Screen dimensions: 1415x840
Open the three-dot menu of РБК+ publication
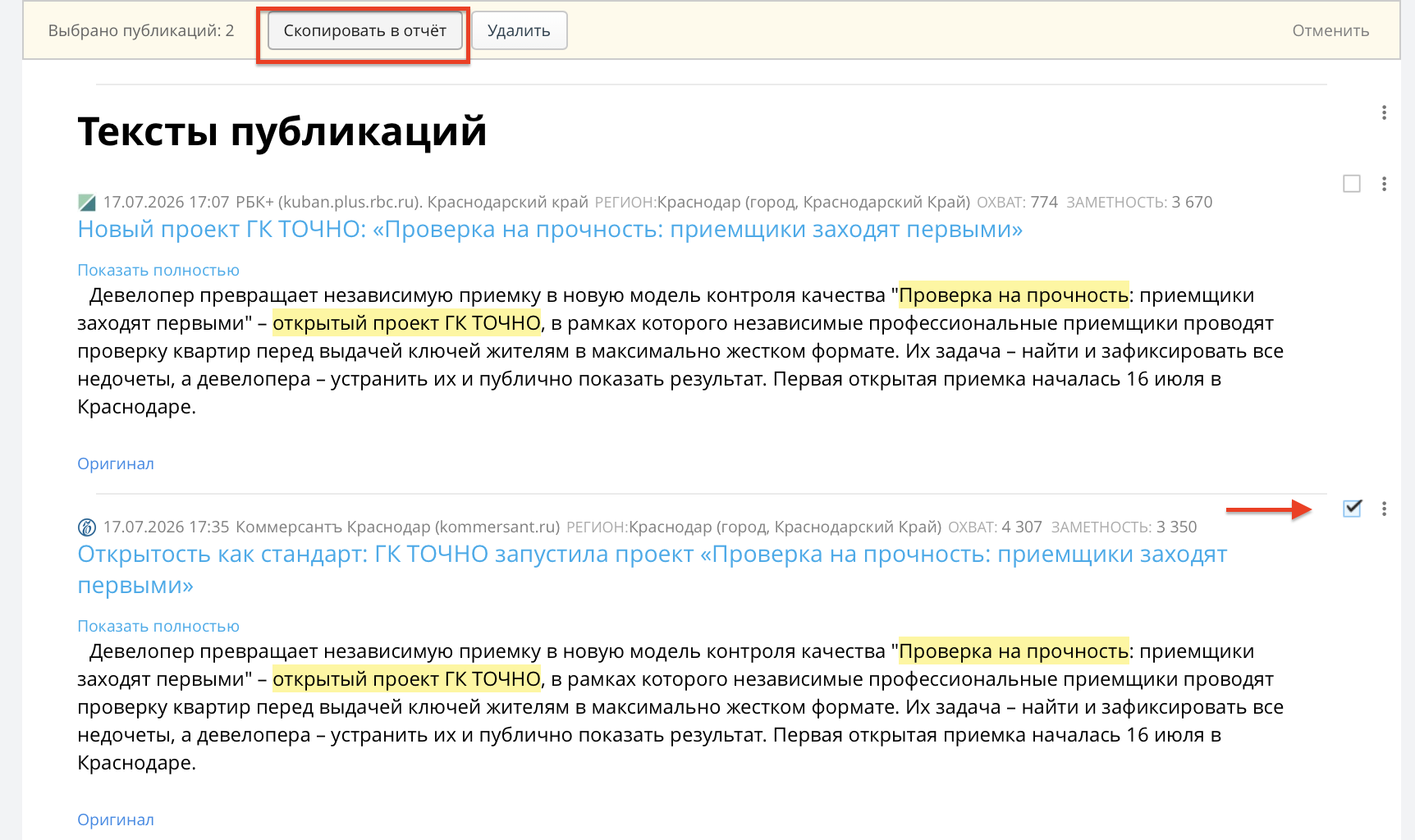click(x=1384, y=184)
